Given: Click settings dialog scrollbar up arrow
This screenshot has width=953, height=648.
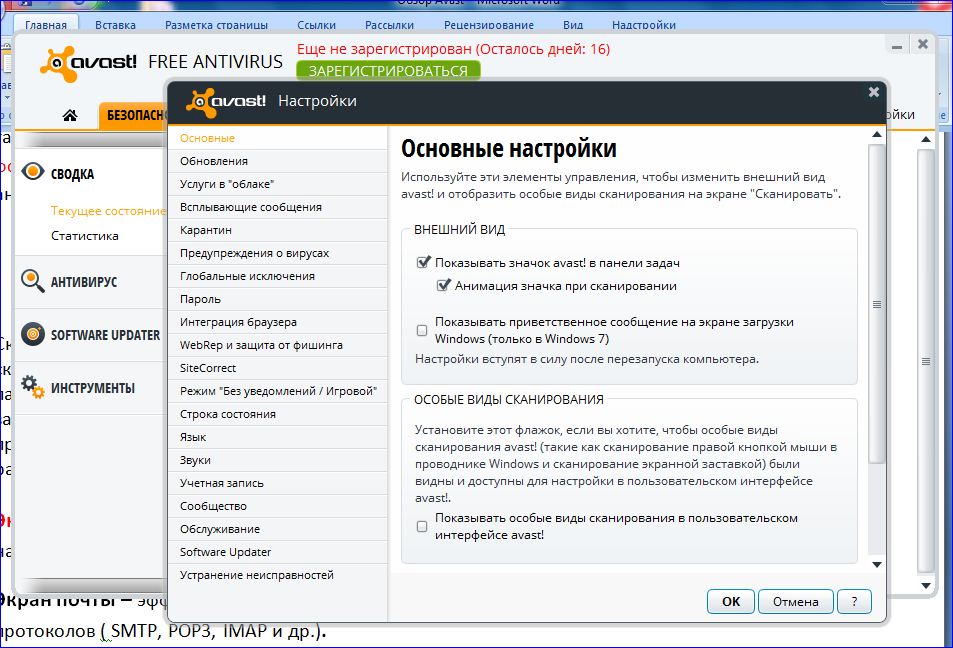Looking at the screenshot, I should (x=876, y=135).
